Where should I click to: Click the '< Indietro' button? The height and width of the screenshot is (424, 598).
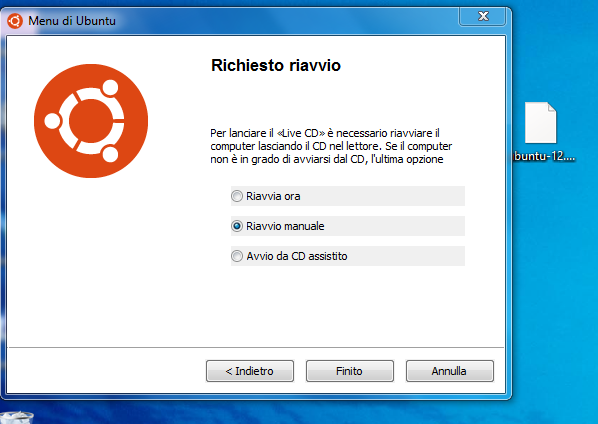coord(250,371)
